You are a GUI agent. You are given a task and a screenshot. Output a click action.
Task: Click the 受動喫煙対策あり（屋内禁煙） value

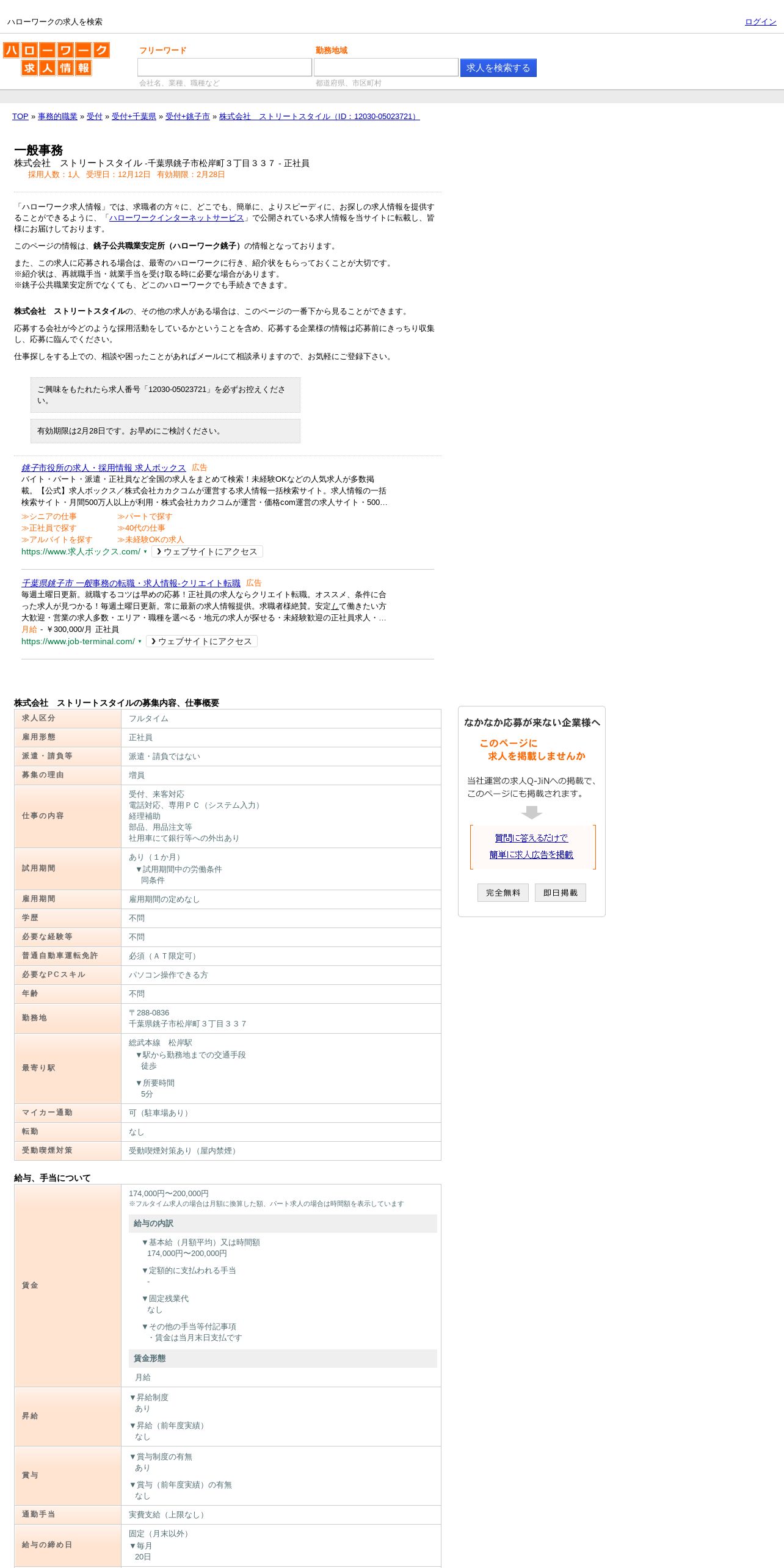184,1151
